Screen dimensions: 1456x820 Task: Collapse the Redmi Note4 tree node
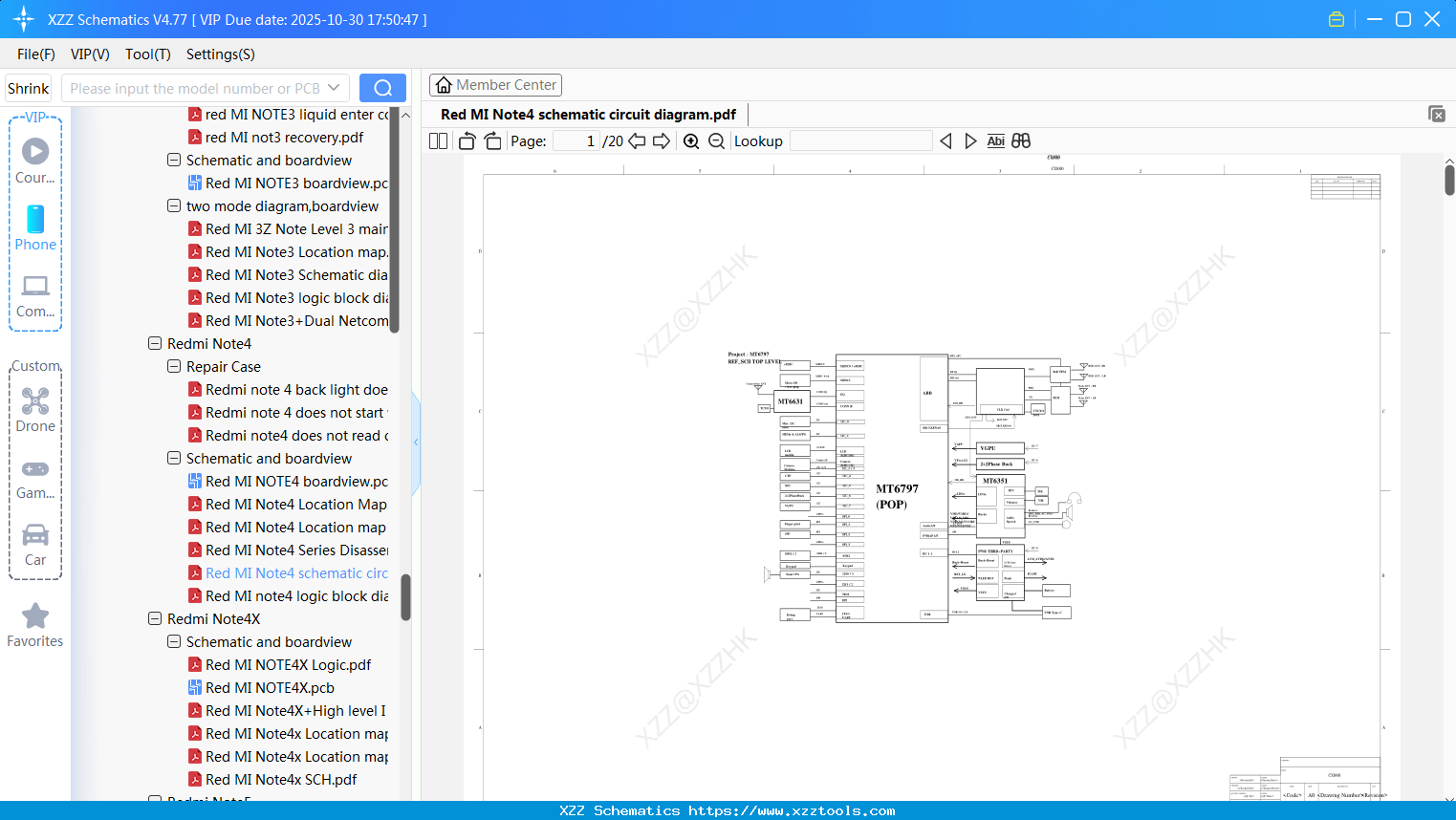tap(154, 343)
